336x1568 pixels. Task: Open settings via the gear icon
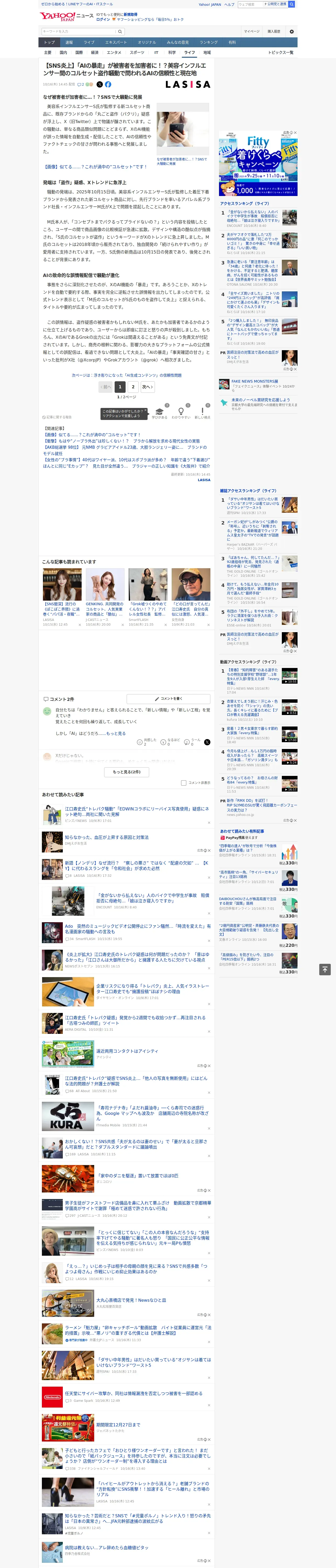[x=292, y=31]
